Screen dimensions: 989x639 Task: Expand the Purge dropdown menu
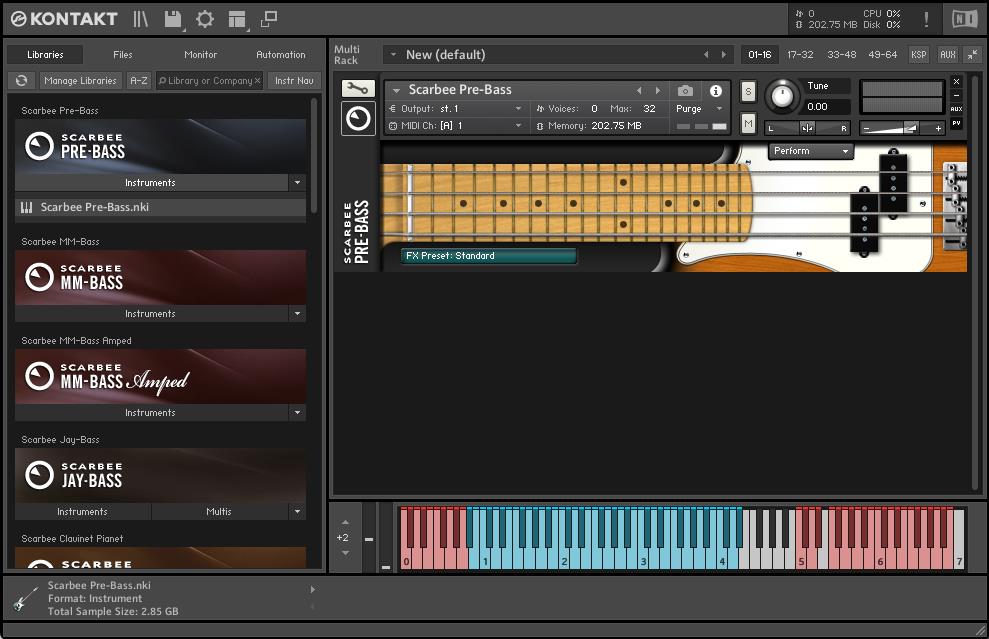tap(699, 109)
